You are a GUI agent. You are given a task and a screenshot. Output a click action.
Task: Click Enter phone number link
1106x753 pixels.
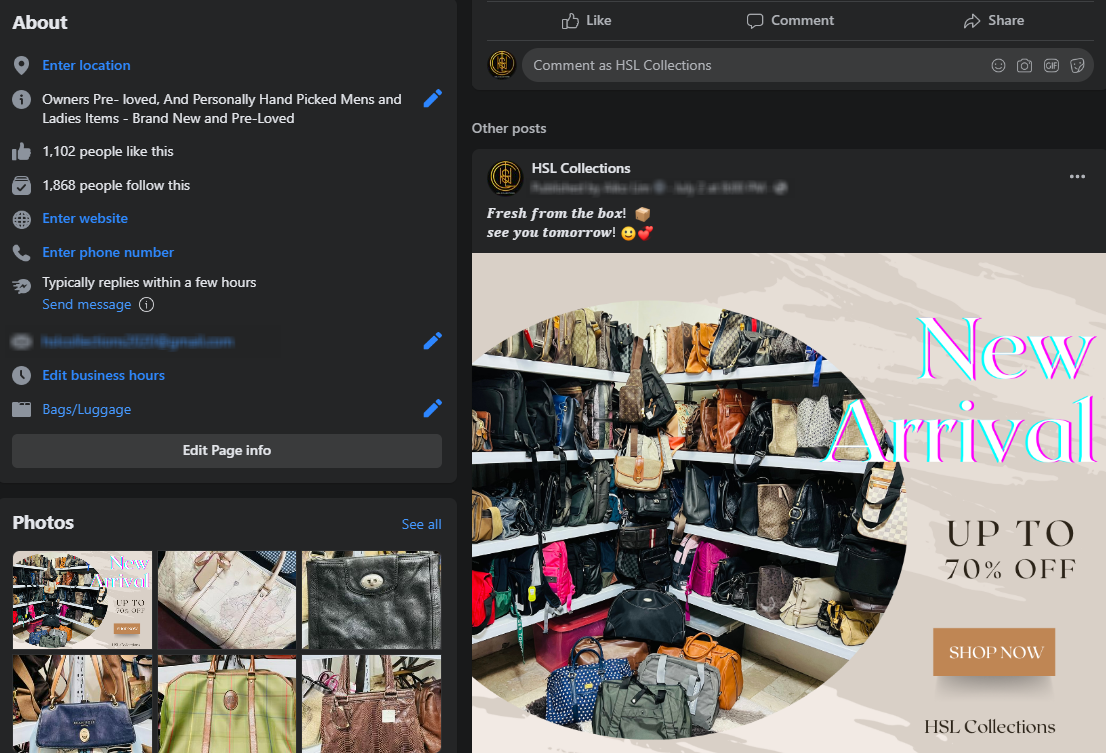coord(107,252)
